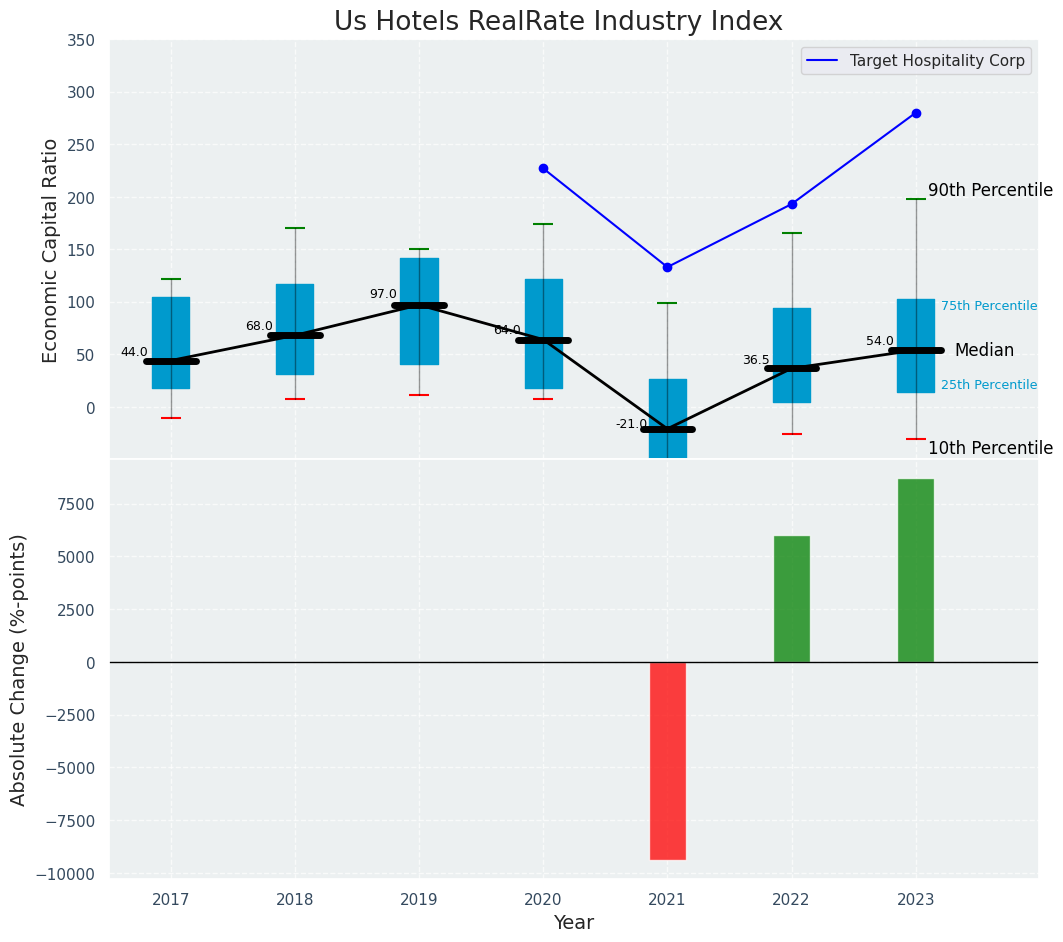Click the 10th Percentile annotation
The width and height of the screenshot is (1063, 942).
coord(990,448)
